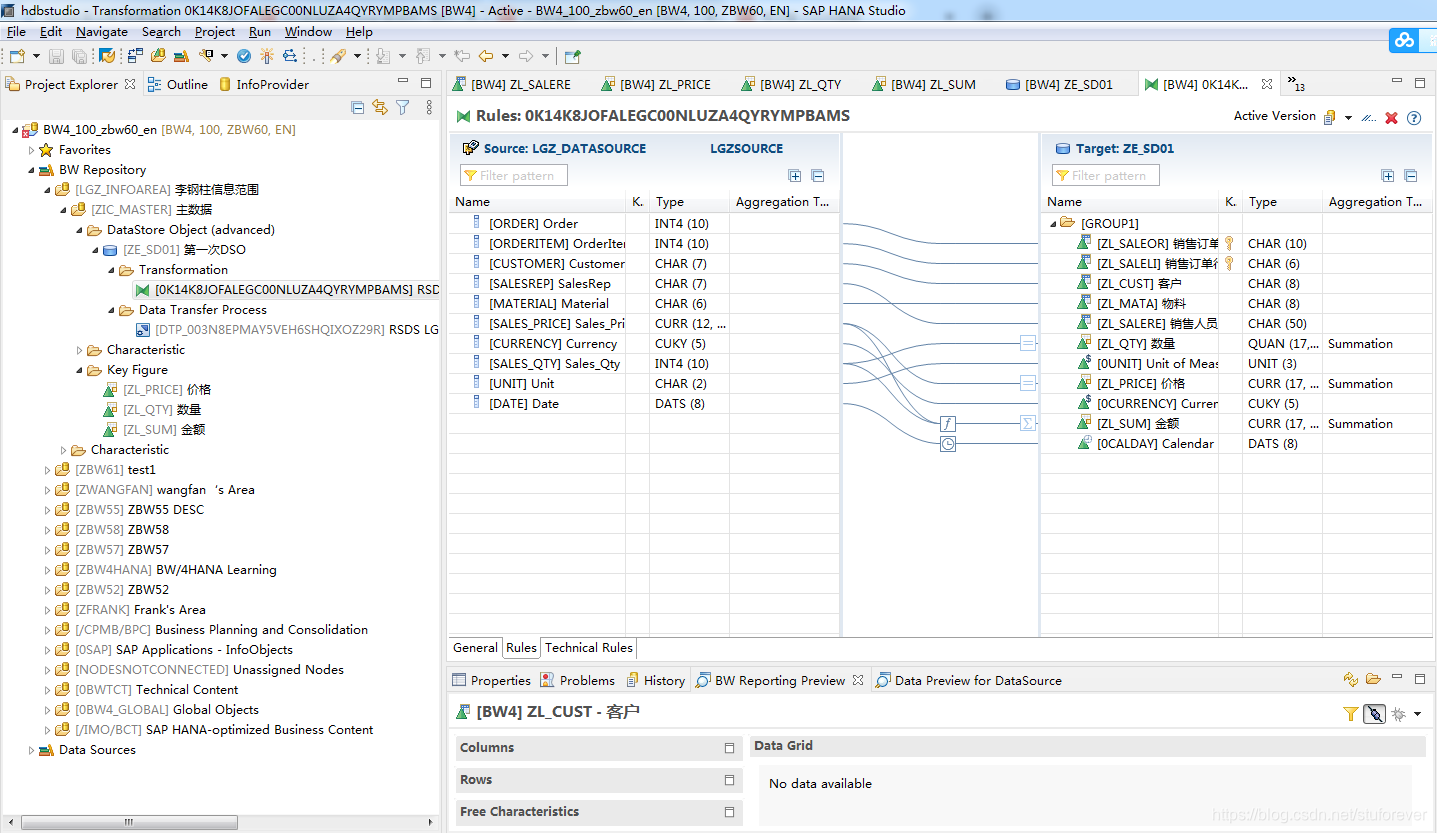
Task: Select the [SALES_PRICE] source field row
Action: click(x=645, y=324)
